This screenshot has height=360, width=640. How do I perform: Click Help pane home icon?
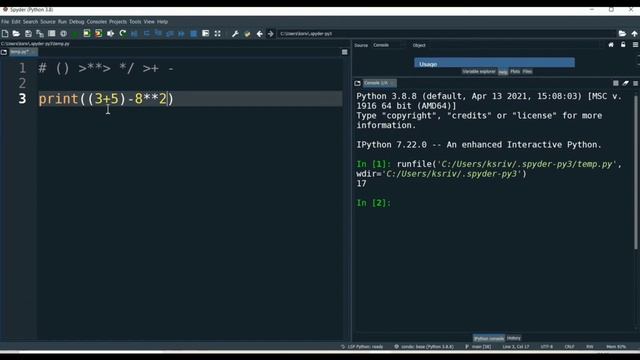[611, 45]
